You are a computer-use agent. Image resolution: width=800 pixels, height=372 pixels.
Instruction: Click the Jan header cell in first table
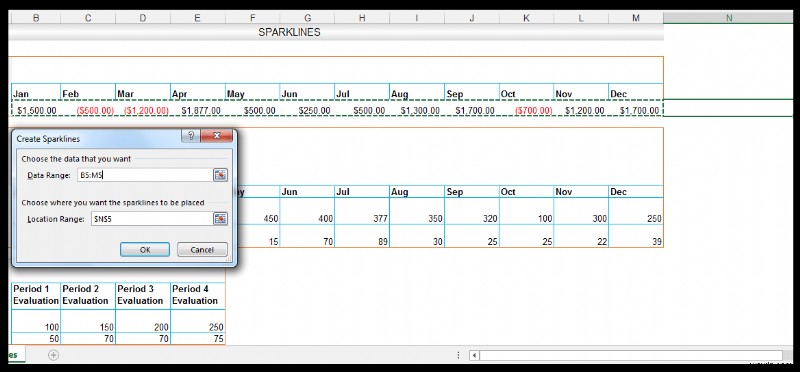pos(36,92)
